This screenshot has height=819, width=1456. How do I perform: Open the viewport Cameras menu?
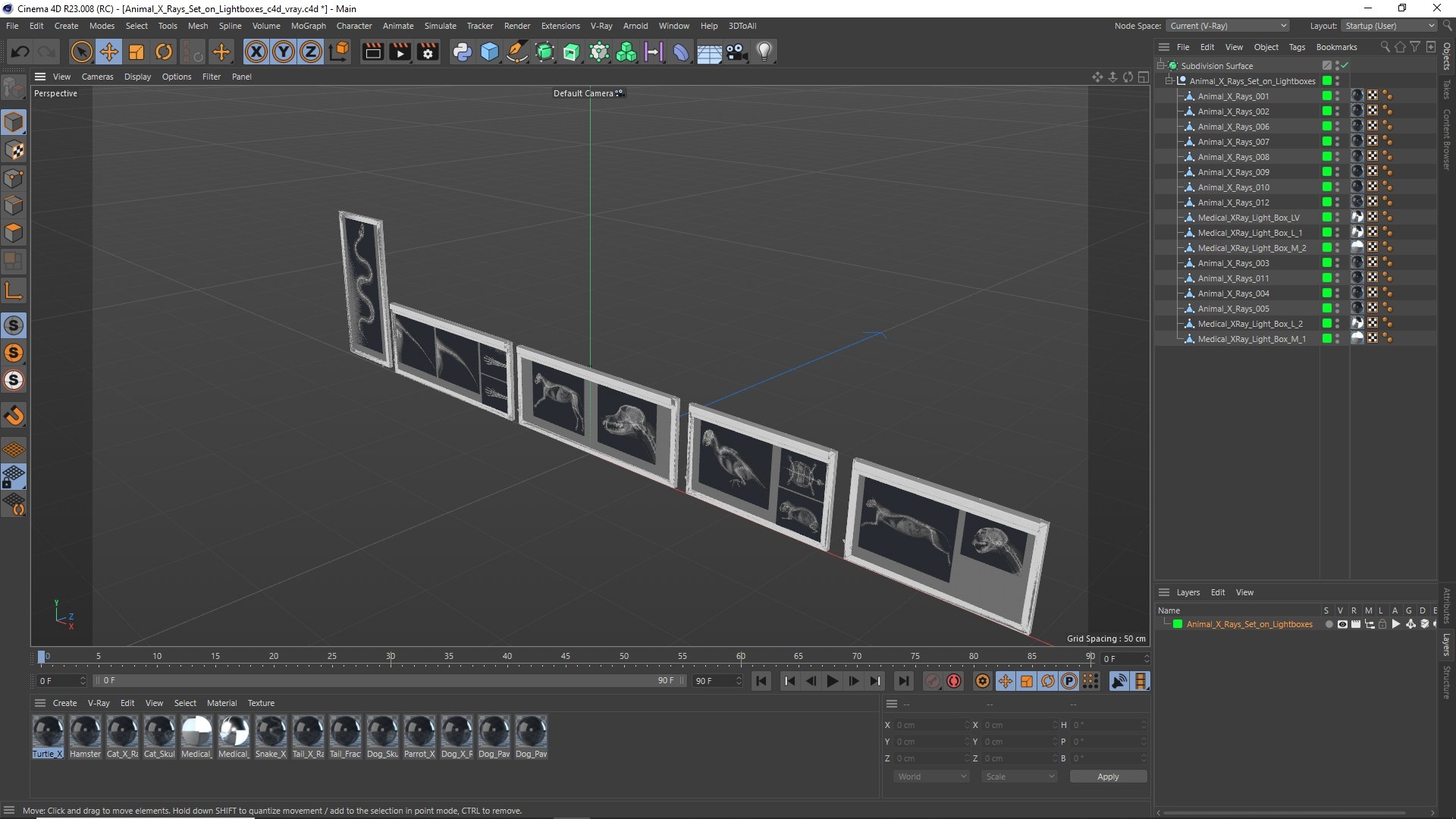click(x=97, y=77)
